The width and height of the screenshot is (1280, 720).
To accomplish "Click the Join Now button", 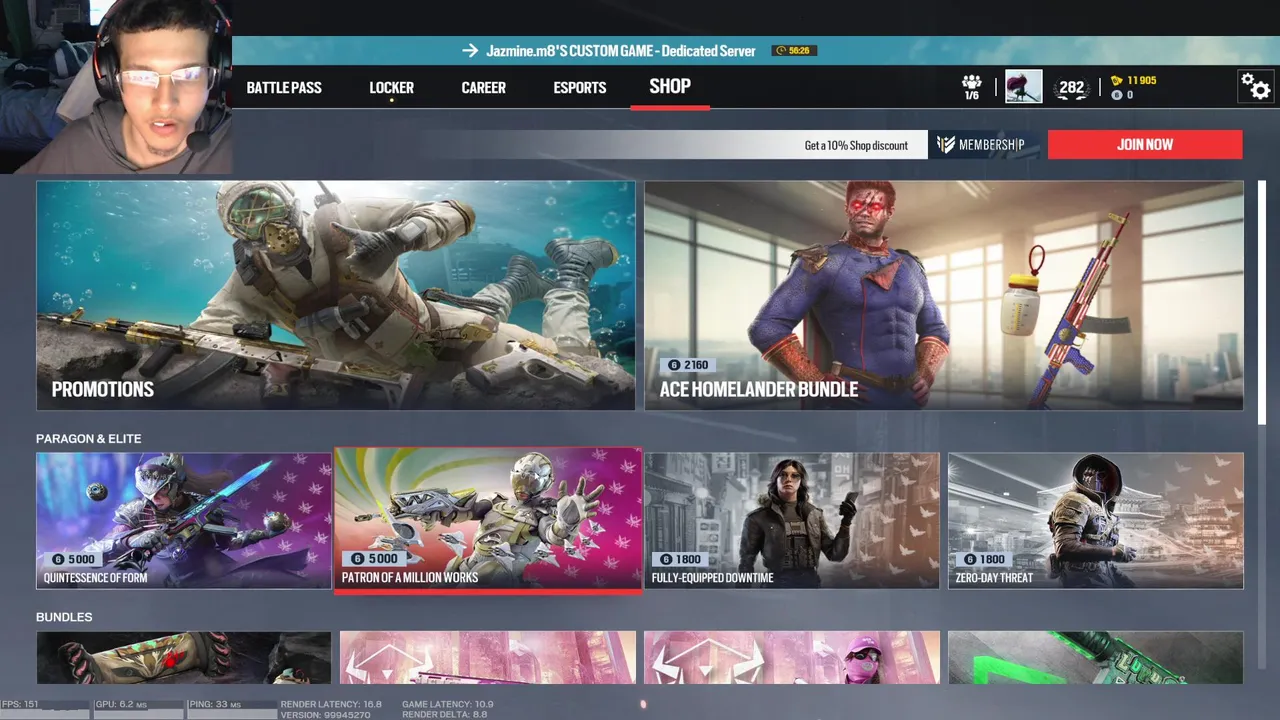I will click(x=1145, y=144).
